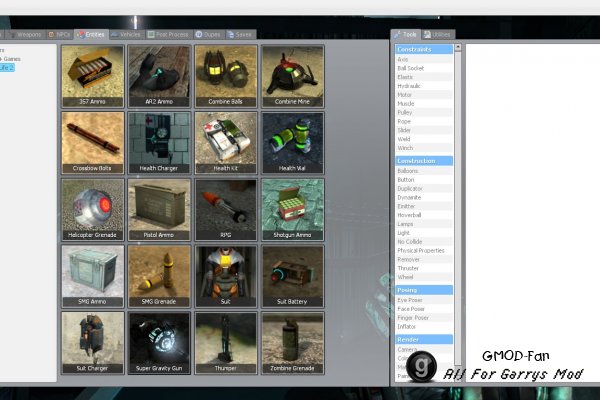Viewport: 600px width, 400px height.
Task: Select the Emitter tool
Action: click(424, 206)
